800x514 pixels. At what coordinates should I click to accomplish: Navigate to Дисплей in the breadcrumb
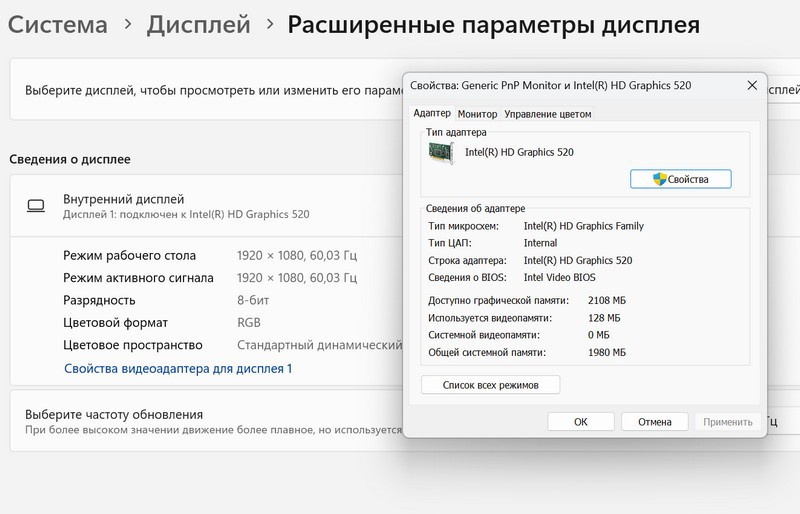coord(198,25)
